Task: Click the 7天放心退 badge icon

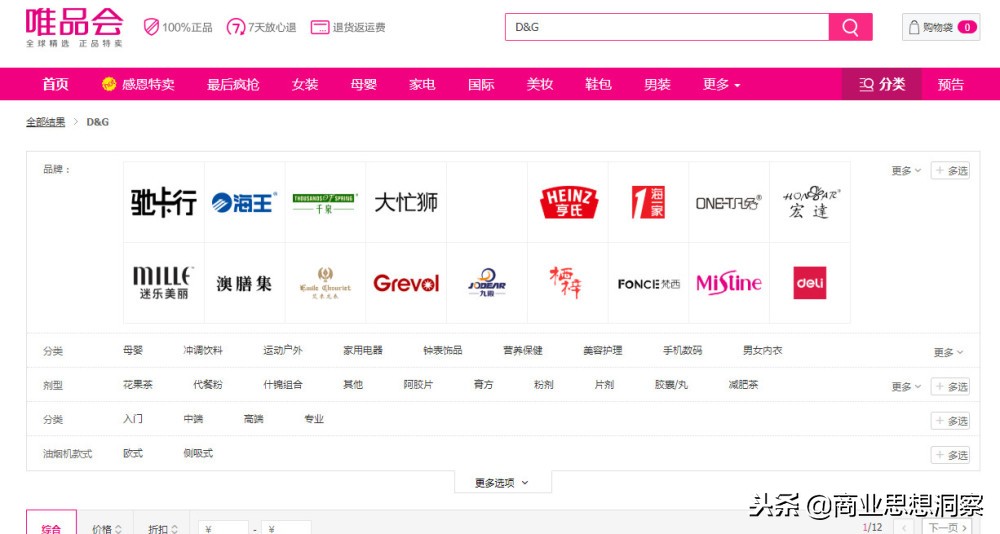Action: point(235,27)
